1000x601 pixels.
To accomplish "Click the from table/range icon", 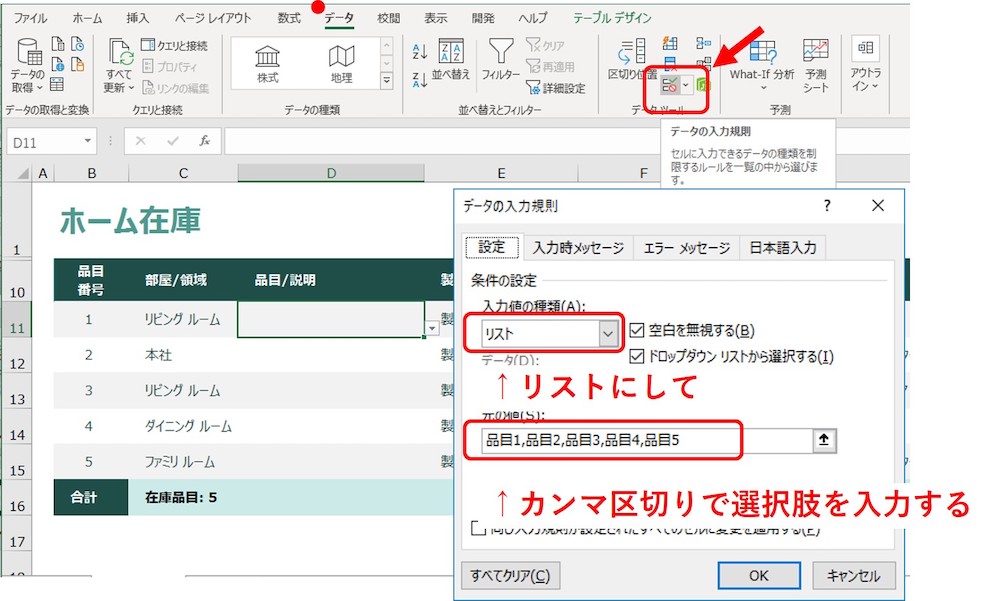I will tap(57, 84).
